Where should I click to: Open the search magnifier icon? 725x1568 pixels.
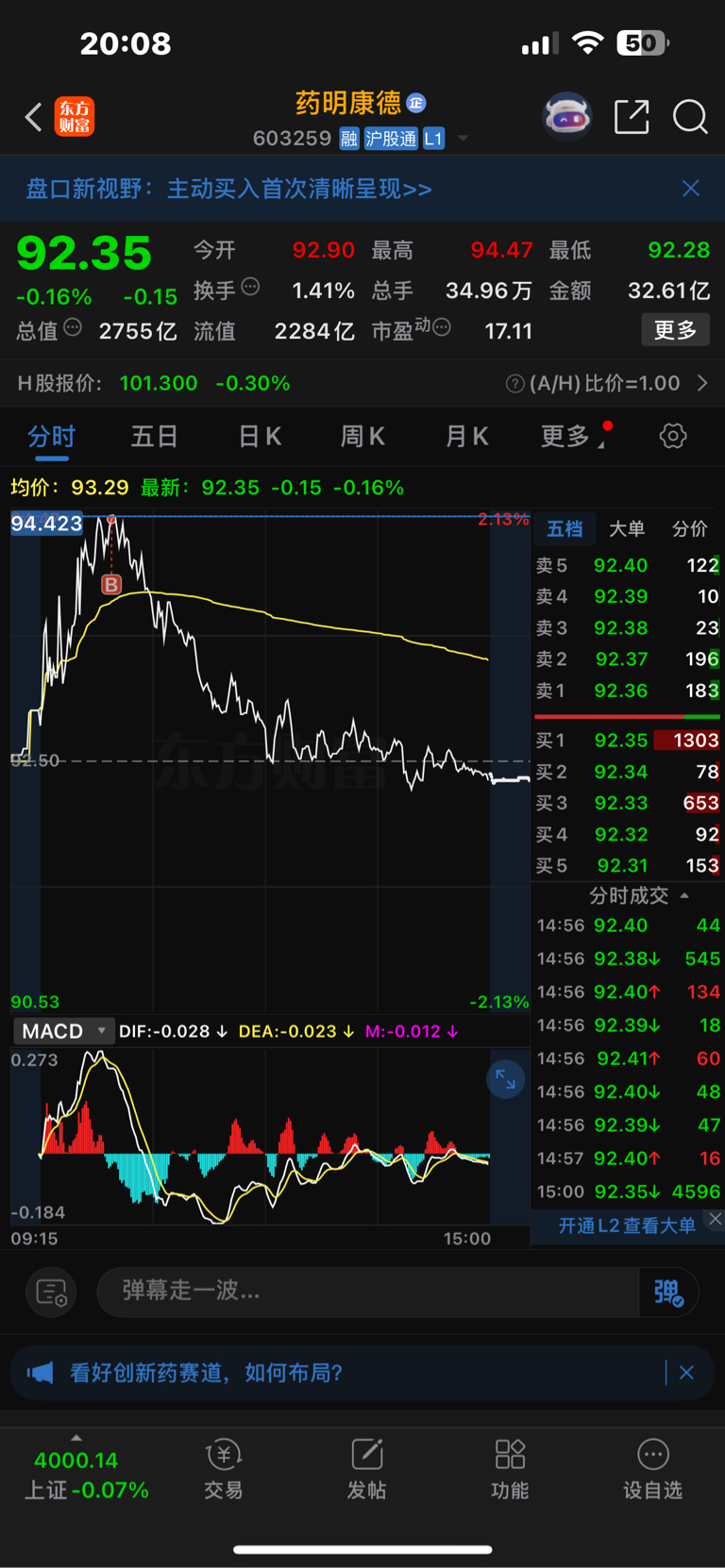[690, 117]
